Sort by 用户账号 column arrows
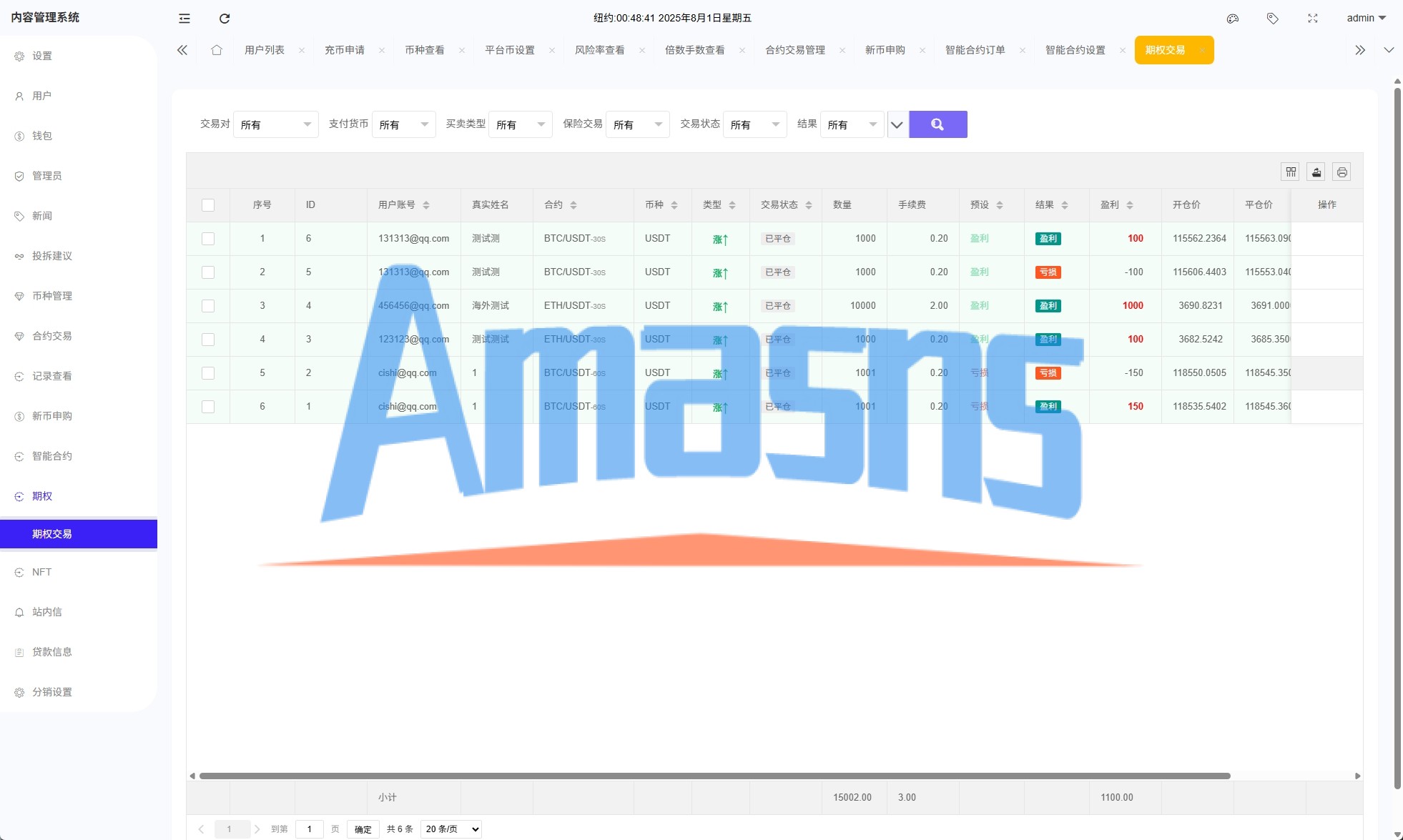1403x840 pixels. click(x=426, y=205)
